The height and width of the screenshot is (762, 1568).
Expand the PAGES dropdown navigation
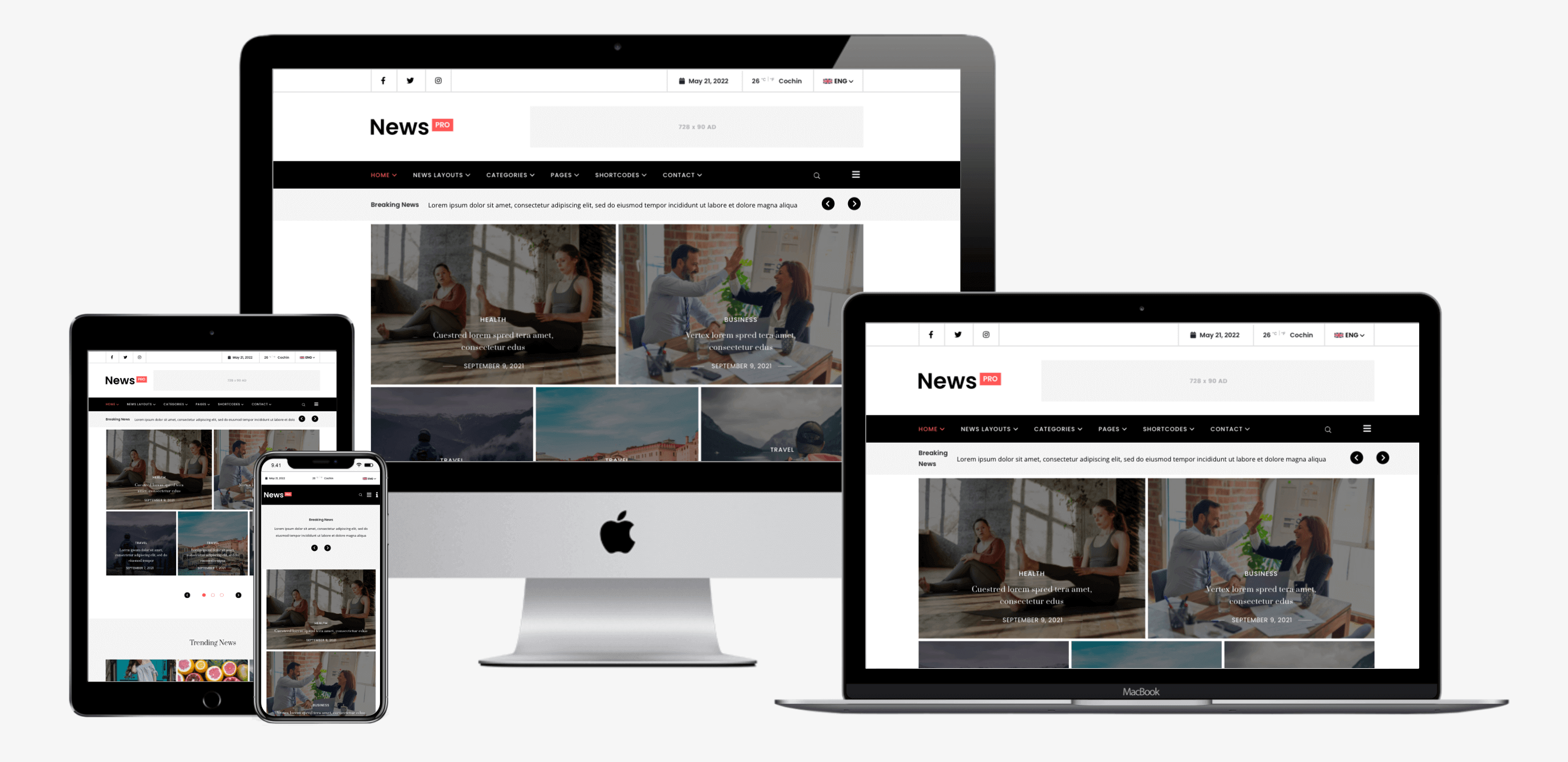pos(564,174)
